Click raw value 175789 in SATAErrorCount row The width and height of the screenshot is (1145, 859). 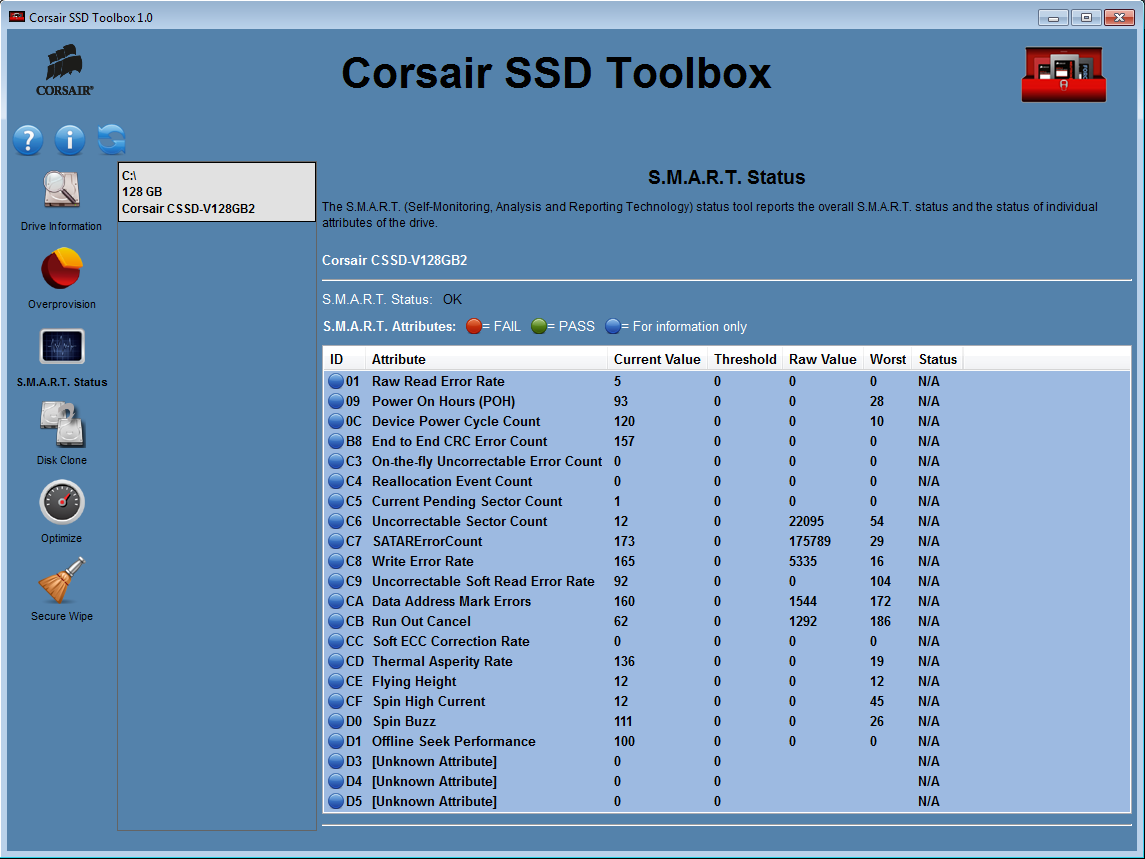coord(810,541)
